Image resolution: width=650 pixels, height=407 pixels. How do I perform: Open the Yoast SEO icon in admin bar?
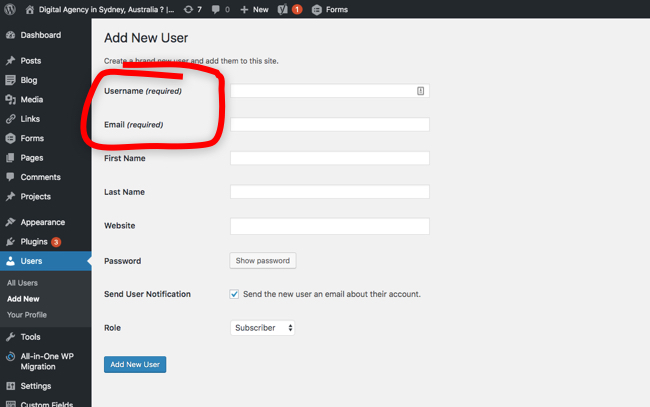click(x=283, y=10)
